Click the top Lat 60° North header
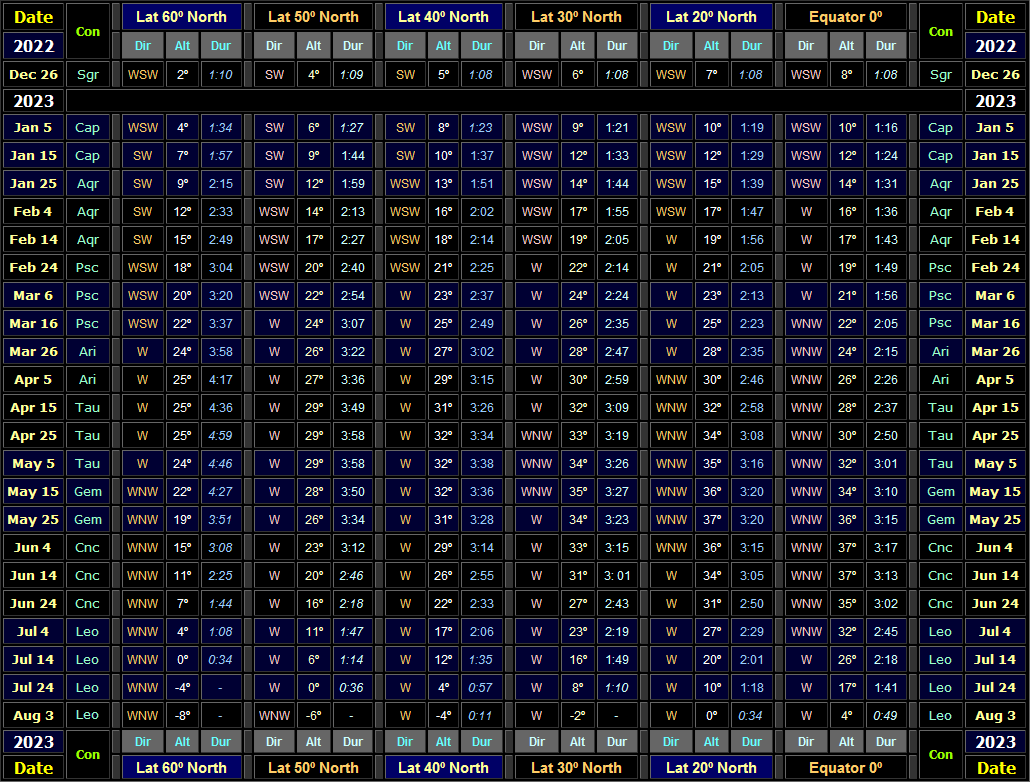1030x782 pixels. click(x=181, y=16)
